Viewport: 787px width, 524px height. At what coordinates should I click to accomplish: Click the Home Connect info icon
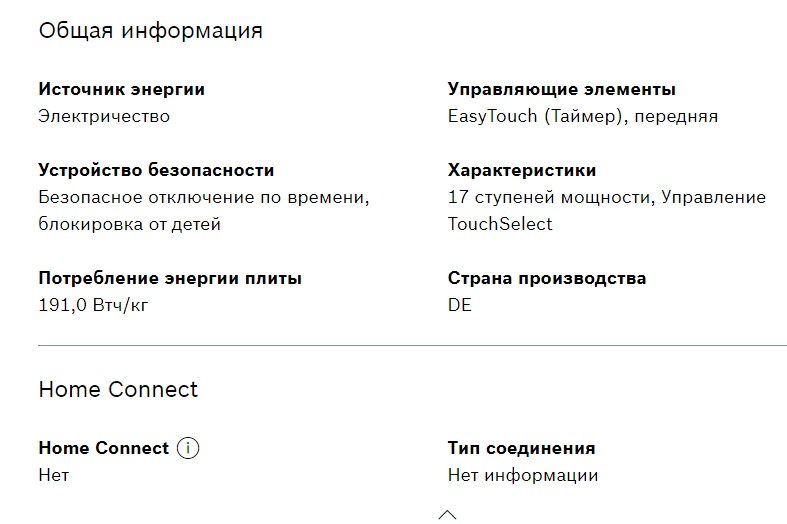pyautogui.click(x=188, y=448)
